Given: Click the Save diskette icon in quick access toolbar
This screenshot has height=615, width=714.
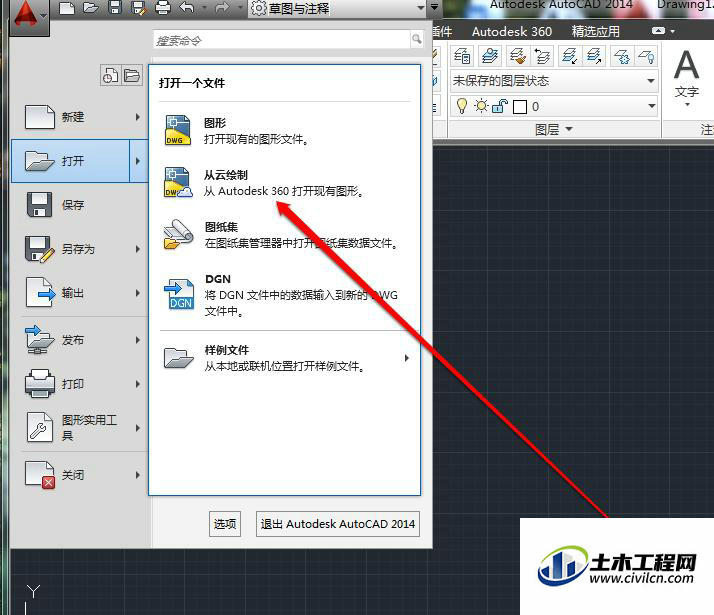Looking at the screenshot, I should point(115,8).
